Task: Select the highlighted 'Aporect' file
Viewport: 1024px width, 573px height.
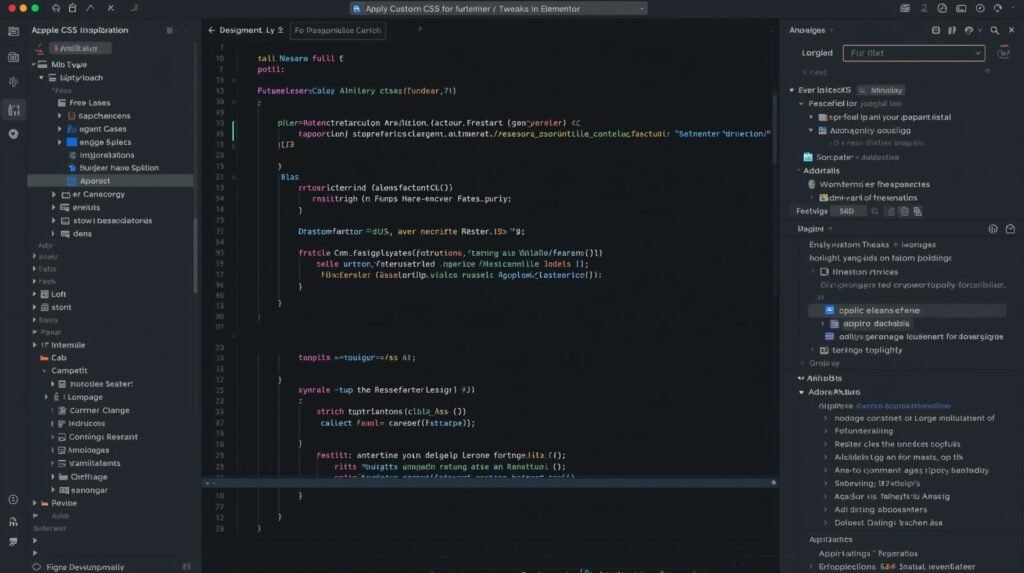Action: (110, 181)
